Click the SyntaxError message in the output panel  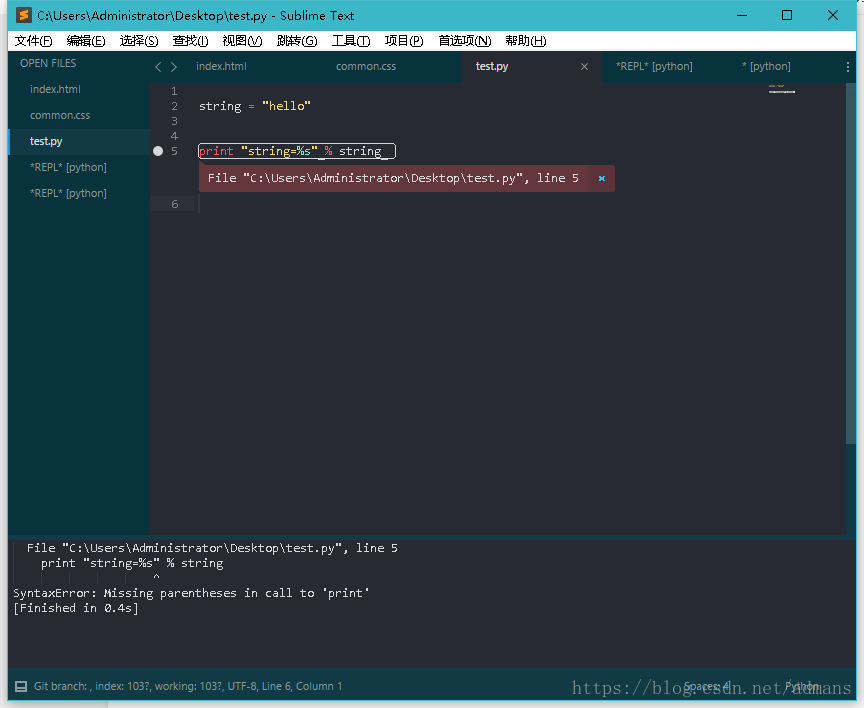(x=191, y=593)
